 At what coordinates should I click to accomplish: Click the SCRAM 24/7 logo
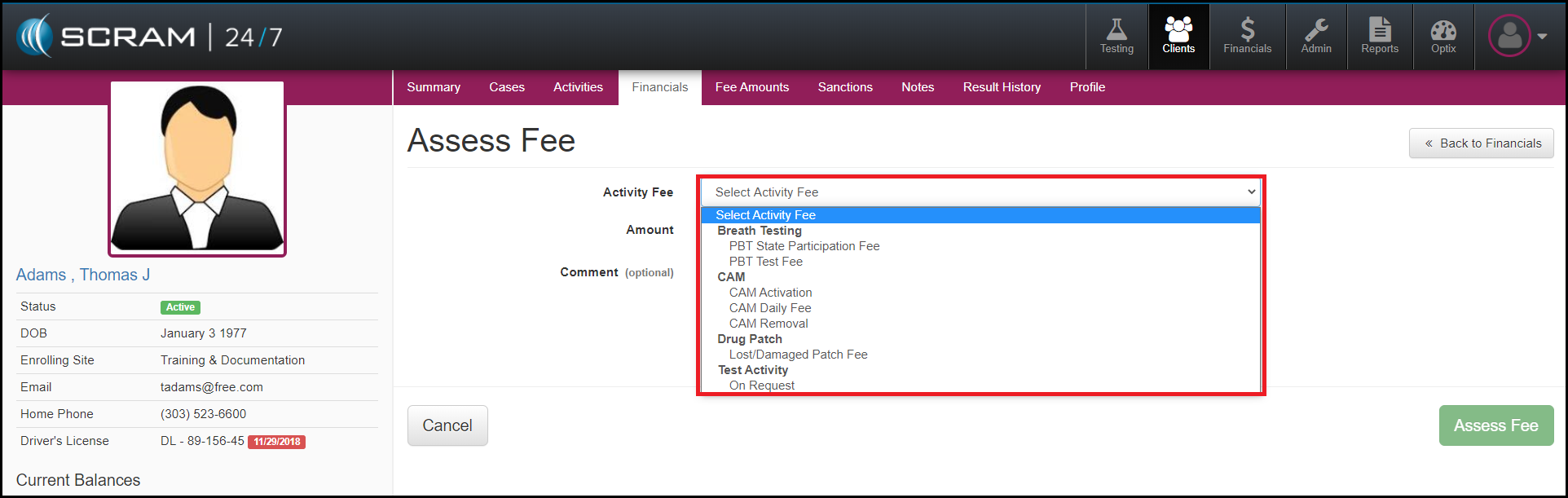click(x=150, y=37)
